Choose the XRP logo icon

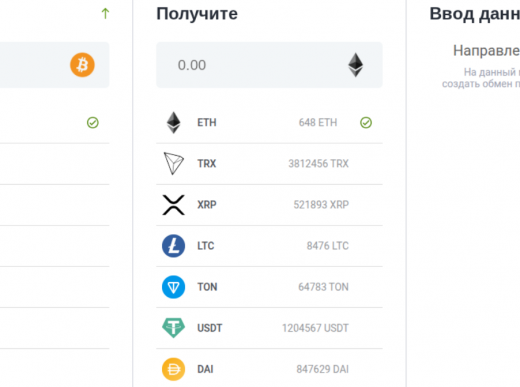(x=173, y=205)
